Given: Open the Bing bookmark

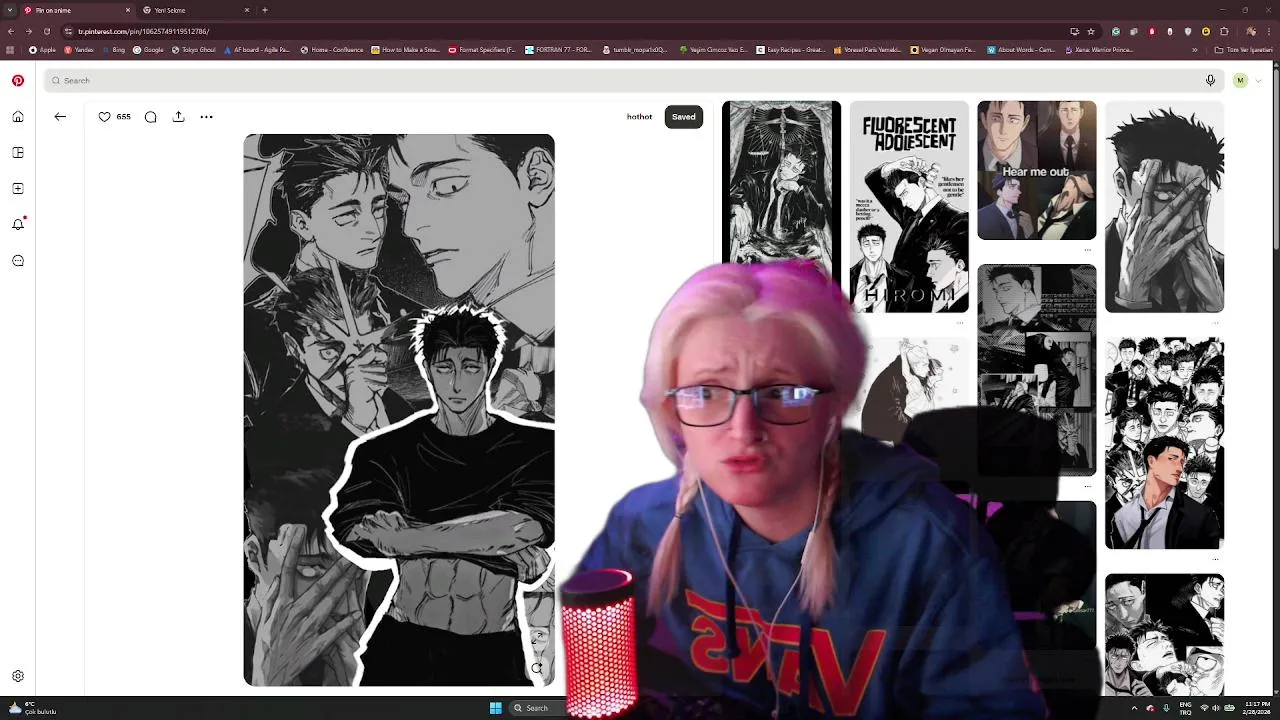Looking at the screenshot, I should (x=113, y=50).
